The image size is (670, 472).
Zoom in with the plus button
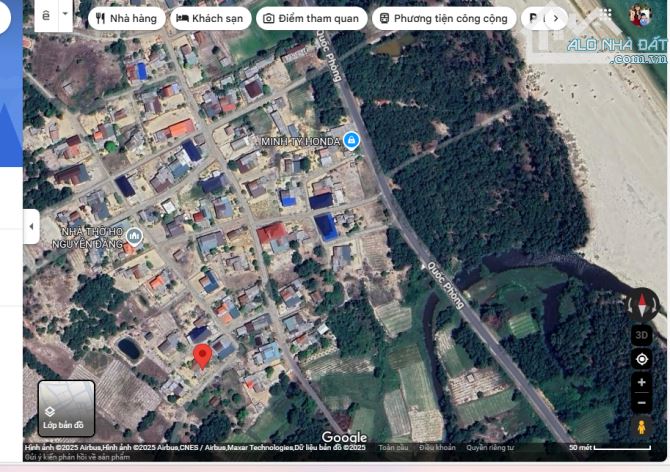point(641,383)
